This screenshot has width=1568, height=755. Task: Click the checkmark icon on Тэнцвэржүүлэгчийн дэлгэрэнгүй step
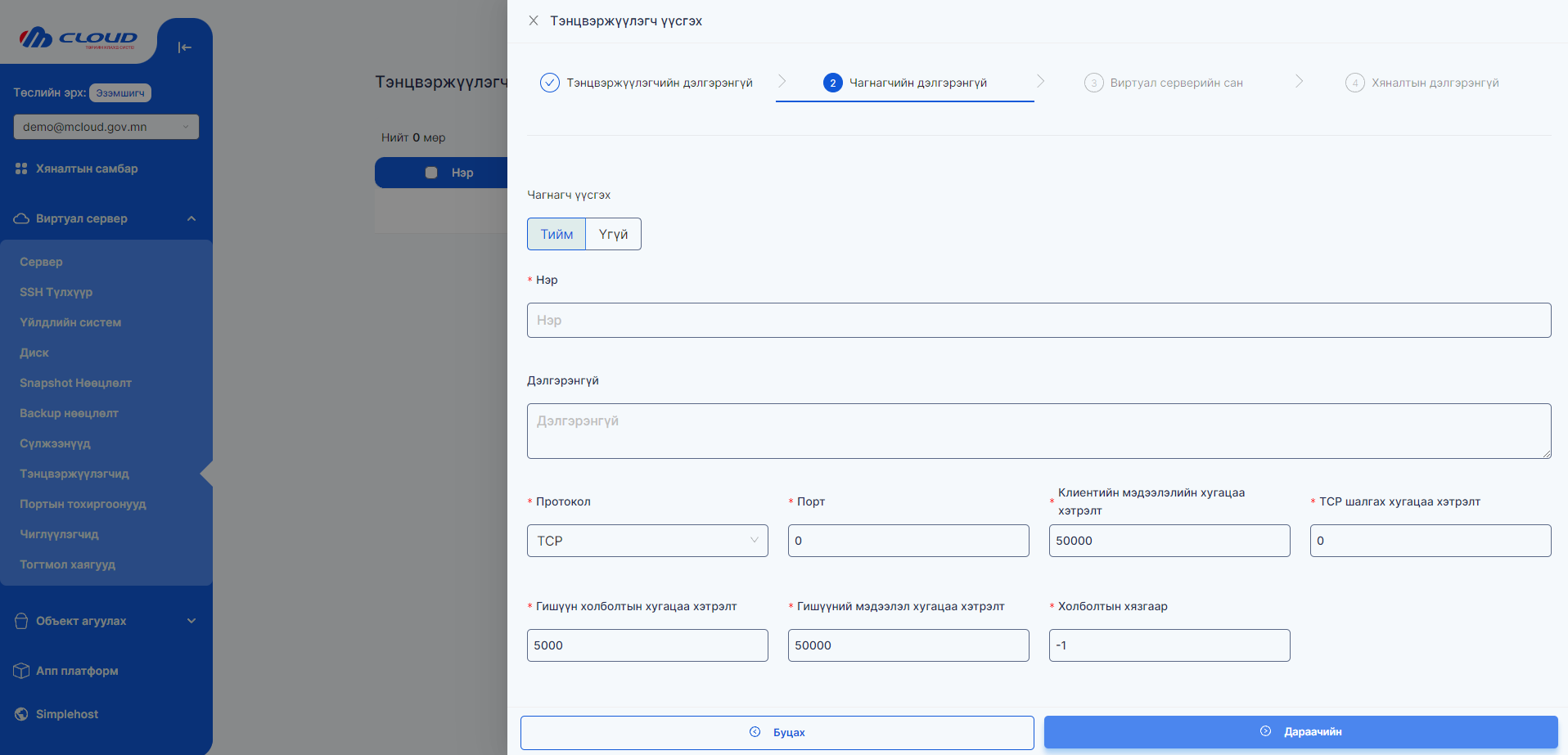pyautogui.click(x=549, y=82)
